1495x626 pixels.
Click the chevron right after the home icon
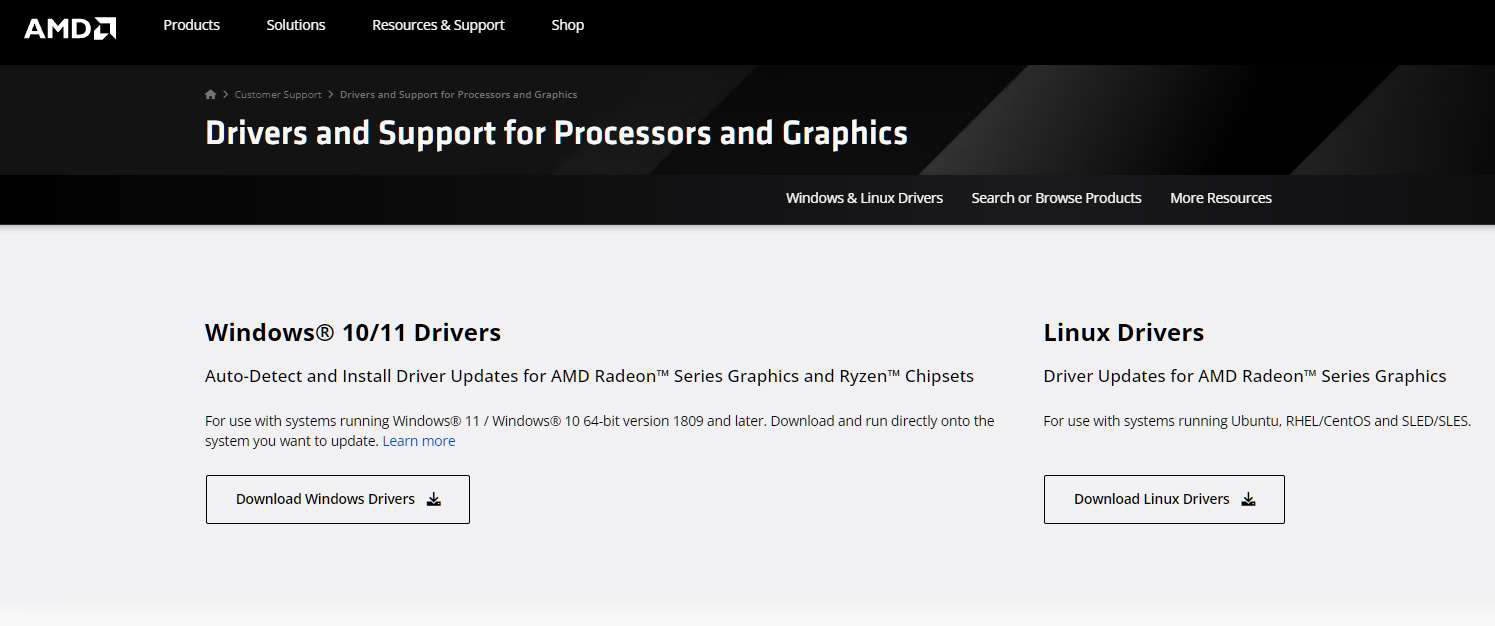(x=226, y=95)
